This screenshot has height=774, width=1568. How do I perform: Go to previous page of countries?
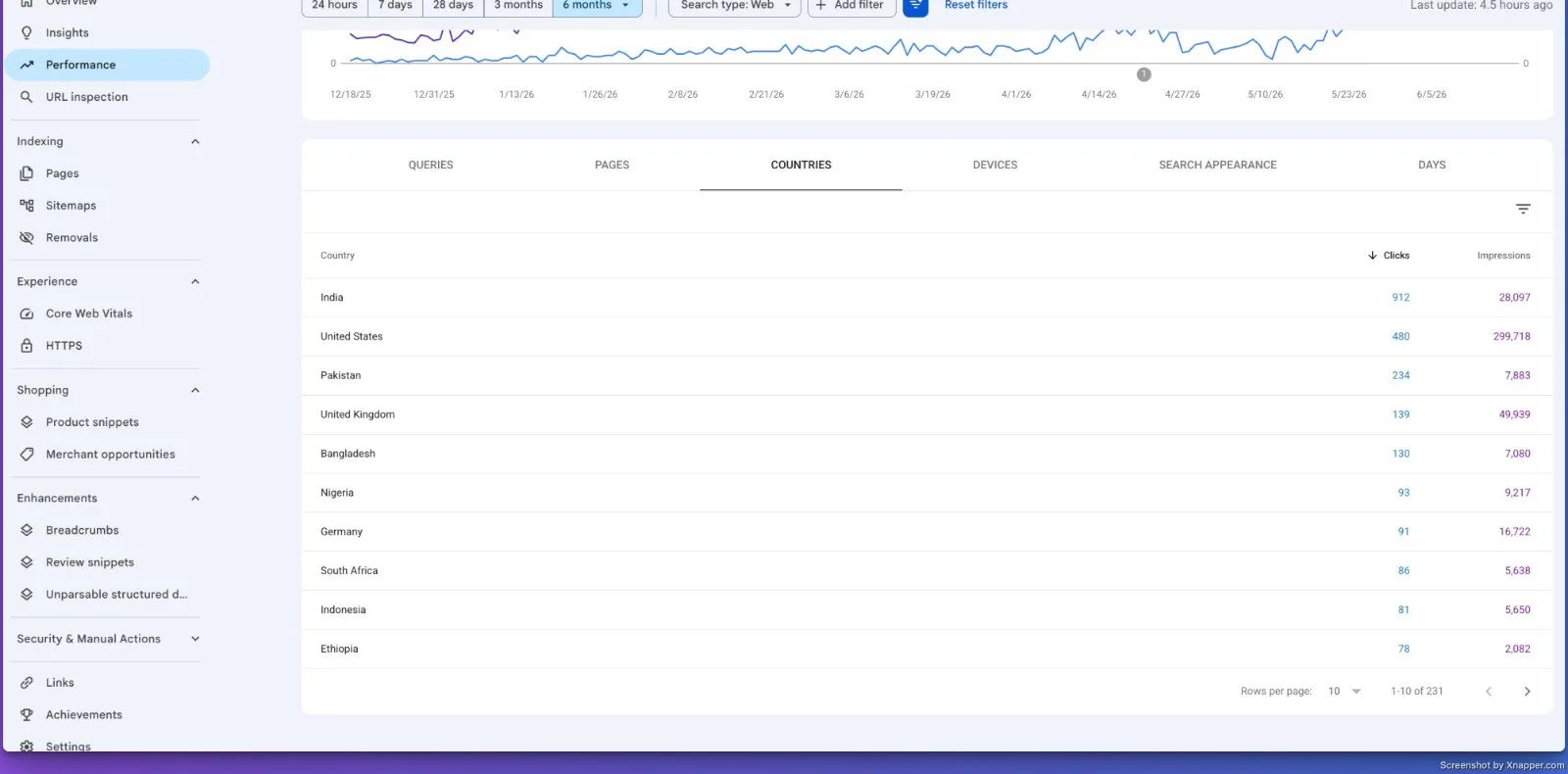click(1489, 692)
